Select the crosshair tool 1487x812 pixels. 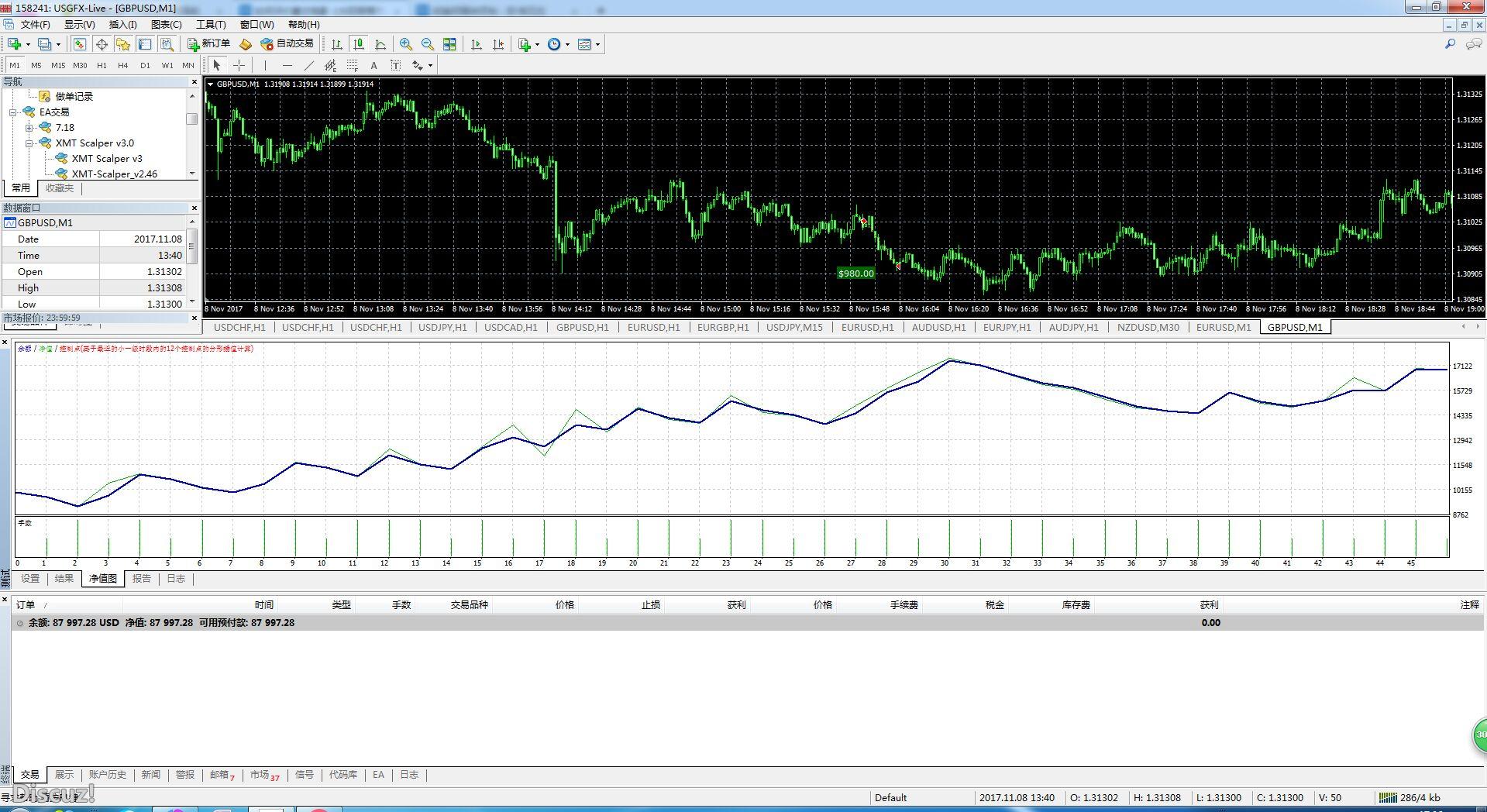click(239, 65)
